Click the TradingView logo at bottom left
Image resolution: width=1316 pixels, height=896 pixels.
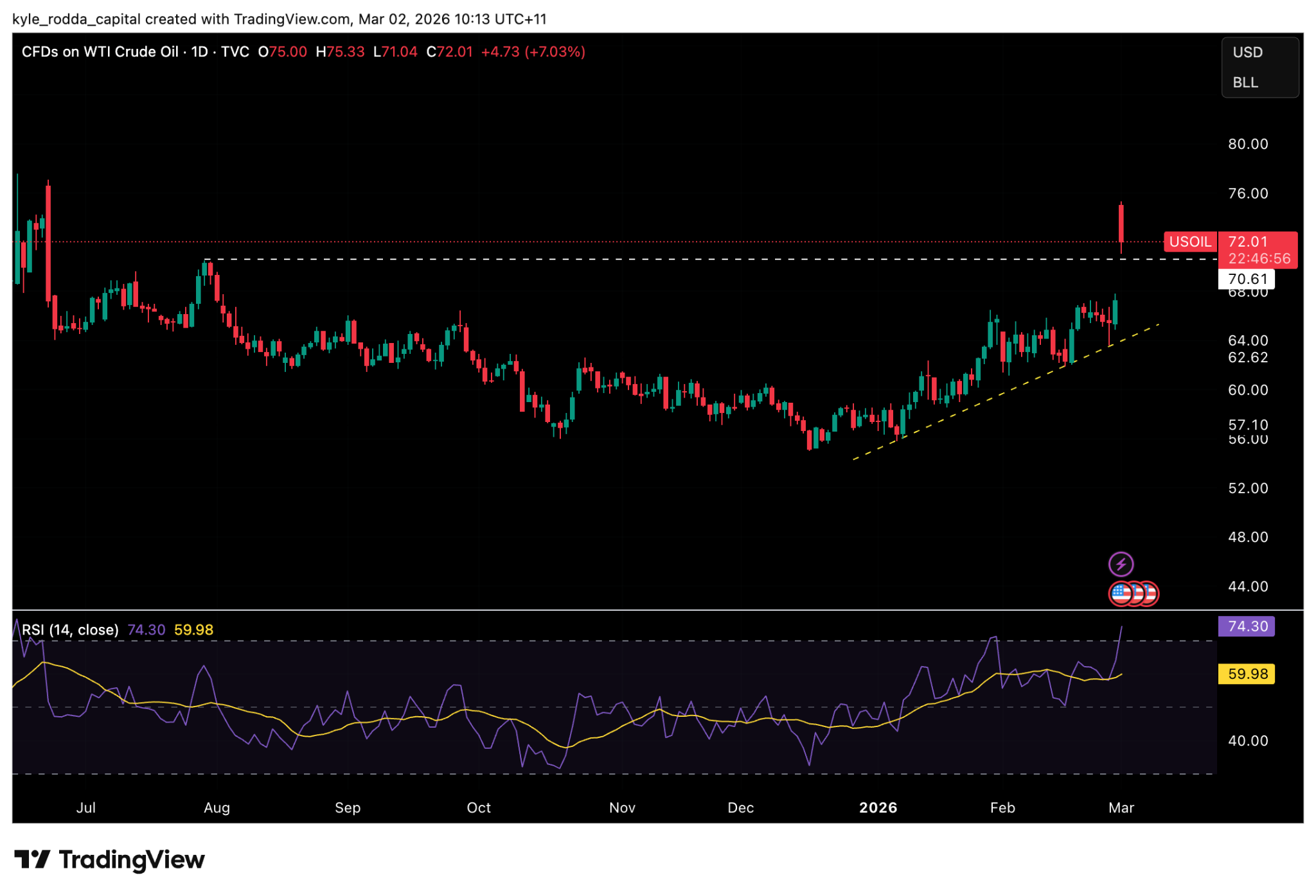pos(109,859)
